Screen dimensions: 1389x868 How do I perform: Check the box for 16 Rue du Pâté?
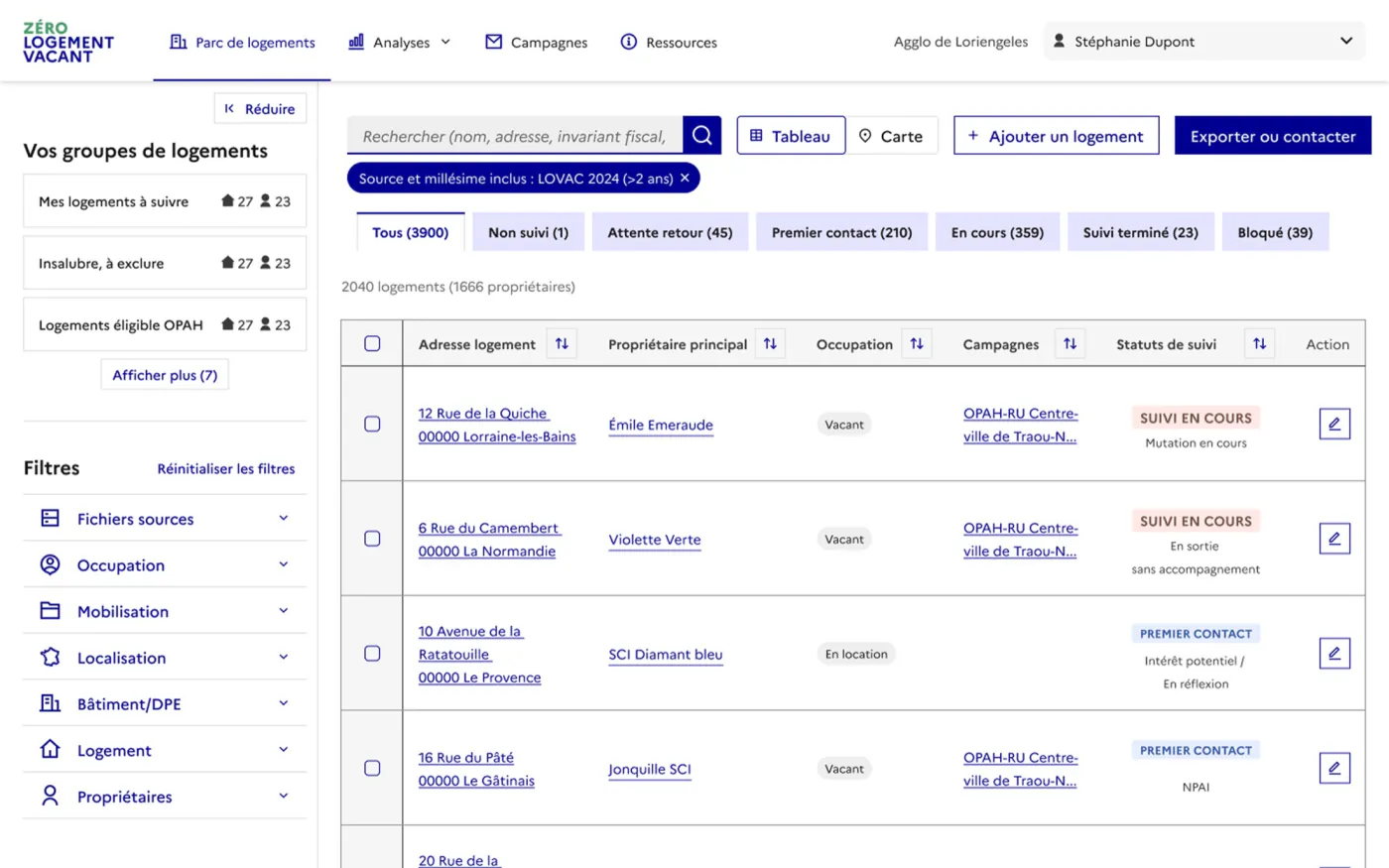pos(372,768)
